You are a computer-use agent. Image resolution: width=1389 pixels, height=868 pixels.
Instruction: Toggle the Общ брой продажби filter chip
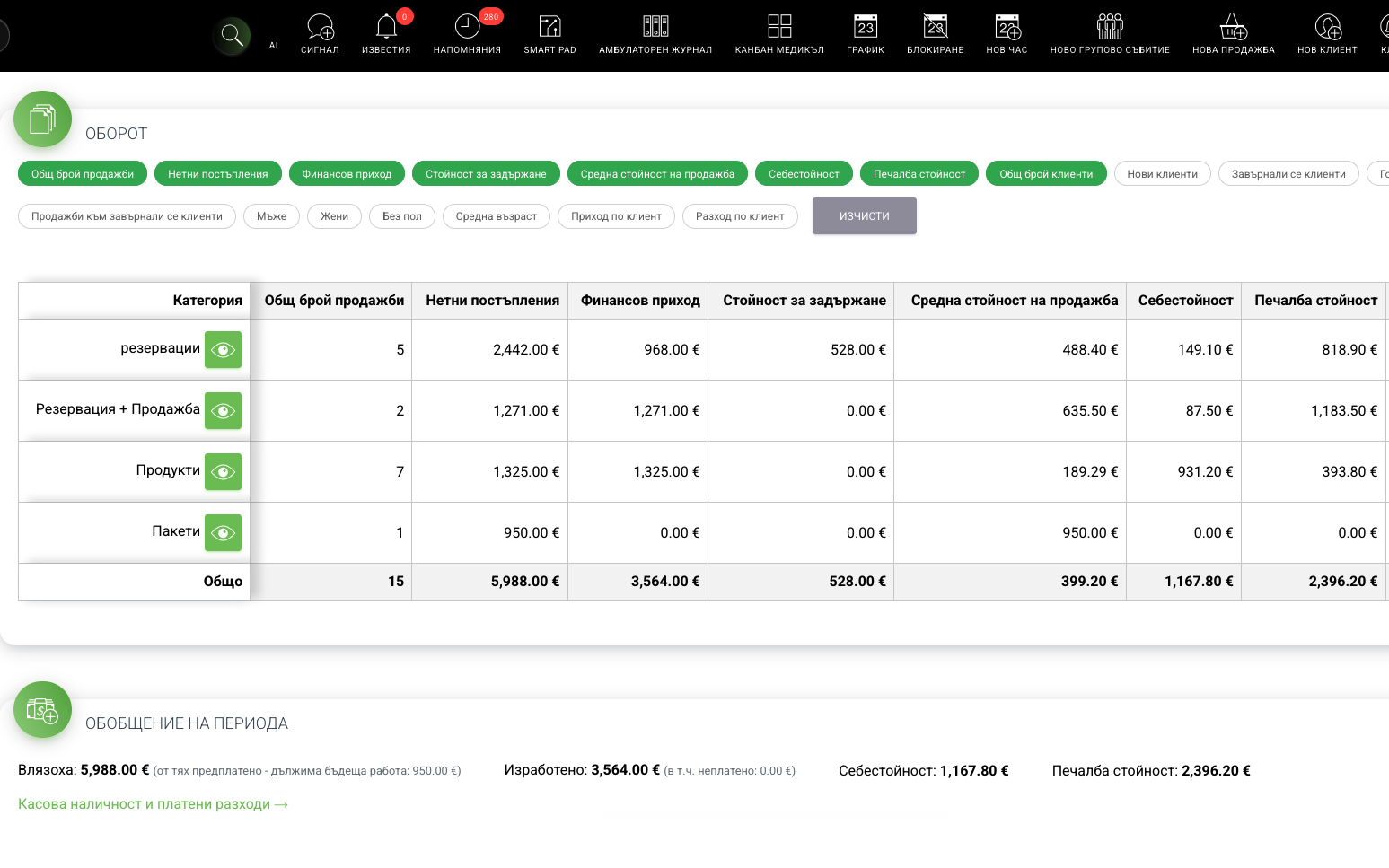(83, 174)
